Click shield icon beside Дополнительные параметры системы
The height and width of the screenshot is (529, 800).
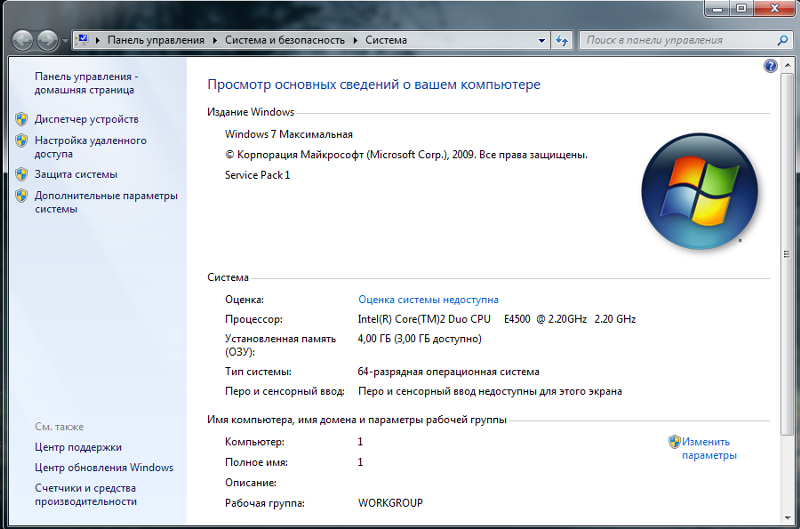21,196
